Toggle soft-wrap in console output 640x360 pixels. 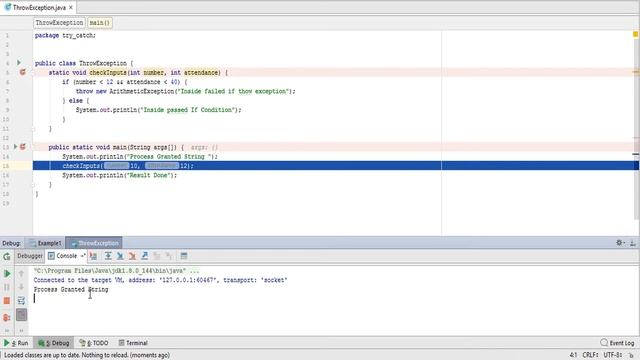[21, 301]
